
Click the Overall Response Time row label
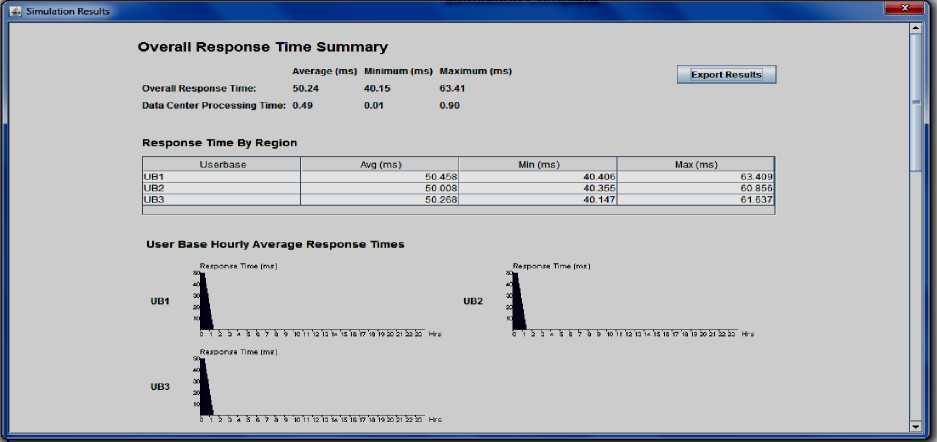click(199, 88)
